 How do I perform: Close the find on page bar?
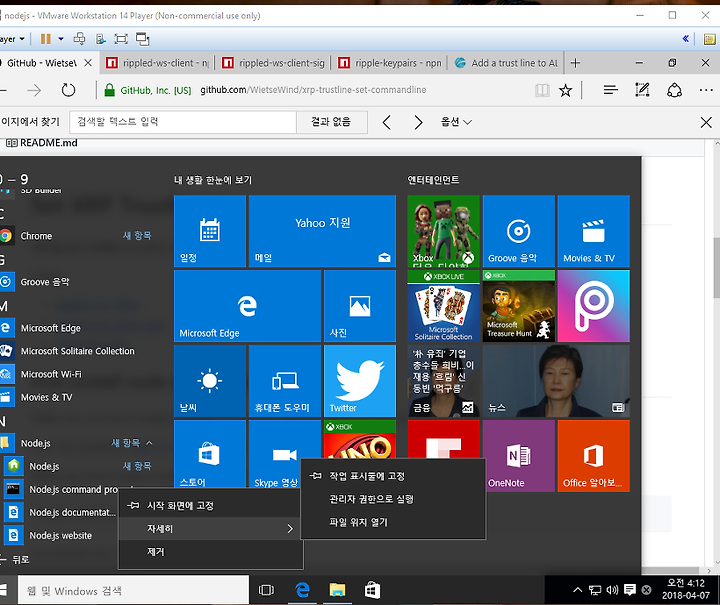[x=706, y=122]
